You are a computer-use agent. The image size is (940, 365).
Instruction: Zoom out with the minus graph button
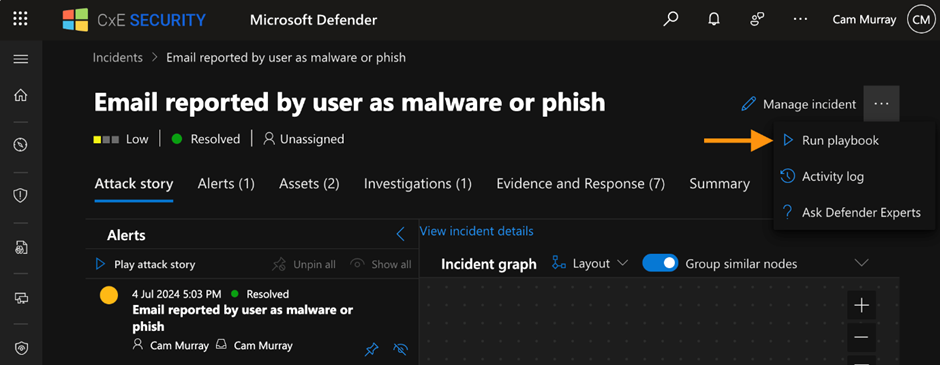point(861,337)
